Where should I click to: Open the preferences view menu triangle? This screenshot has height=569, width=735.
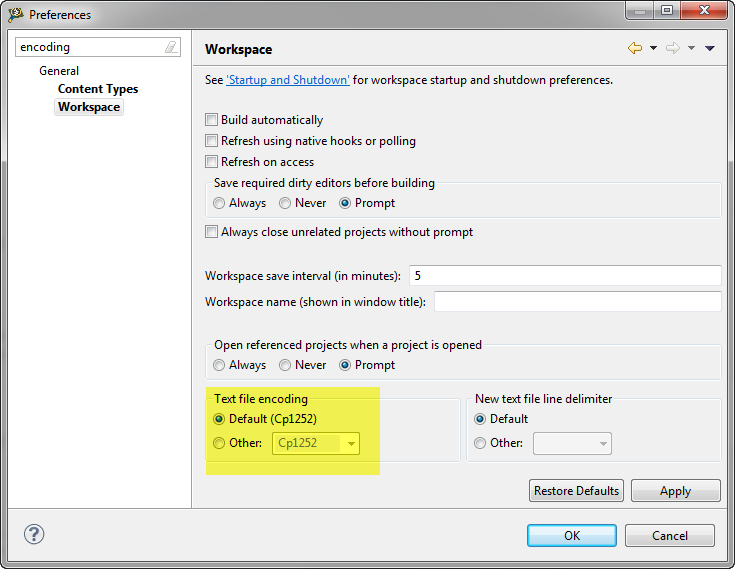click(x=709, y=48)
